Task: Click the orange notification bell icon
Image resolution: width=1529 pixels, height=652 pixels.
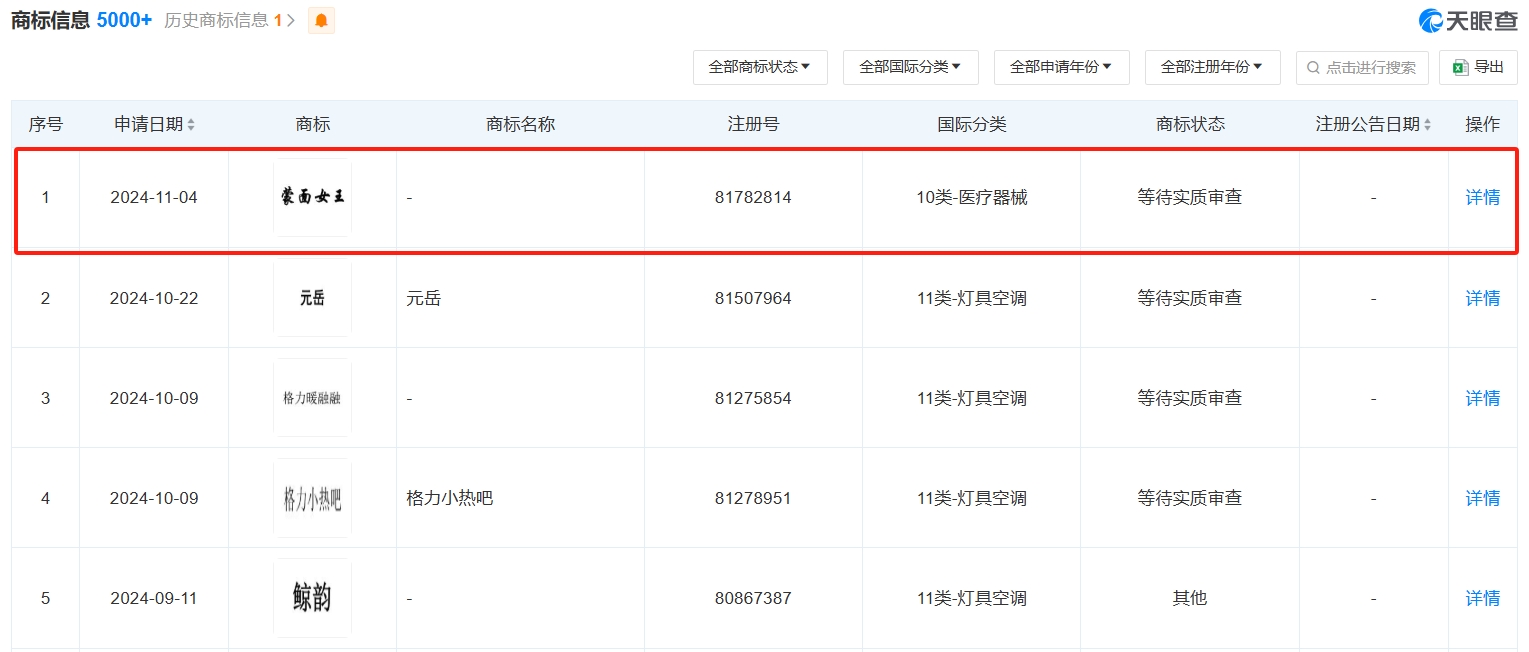Action: pyautogui.click(x=321, y=20)
